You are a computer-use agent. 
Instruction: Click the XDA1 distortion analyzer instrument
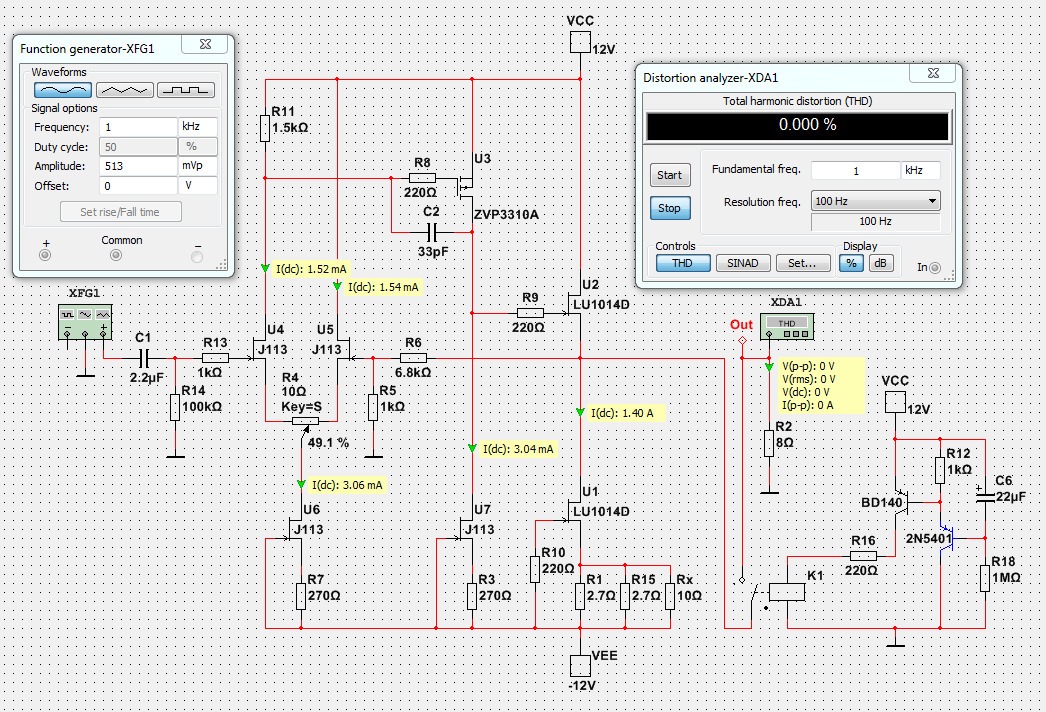click(x=787, y=327)
